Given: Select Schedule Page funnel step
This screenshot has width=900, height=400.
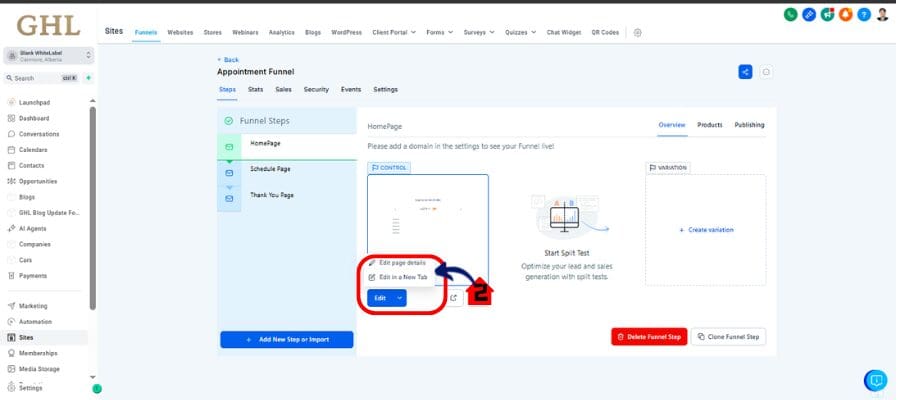Looking at the screenshot, I should 270,169.
